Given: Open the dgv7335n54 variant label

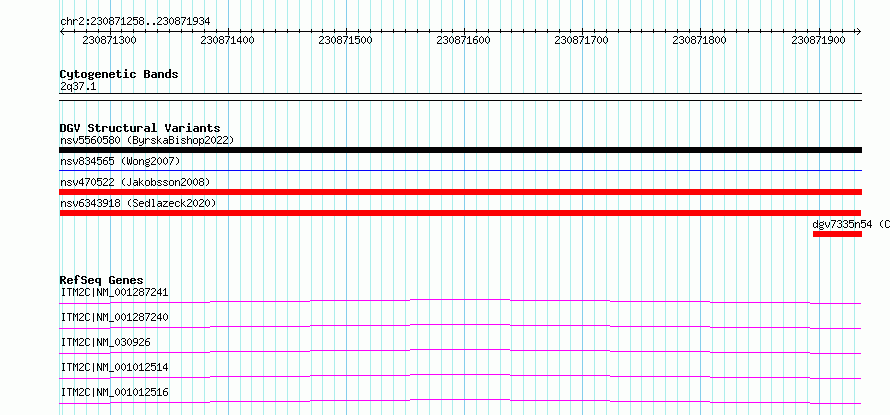Looking at the screenshot, I should 851,224.
